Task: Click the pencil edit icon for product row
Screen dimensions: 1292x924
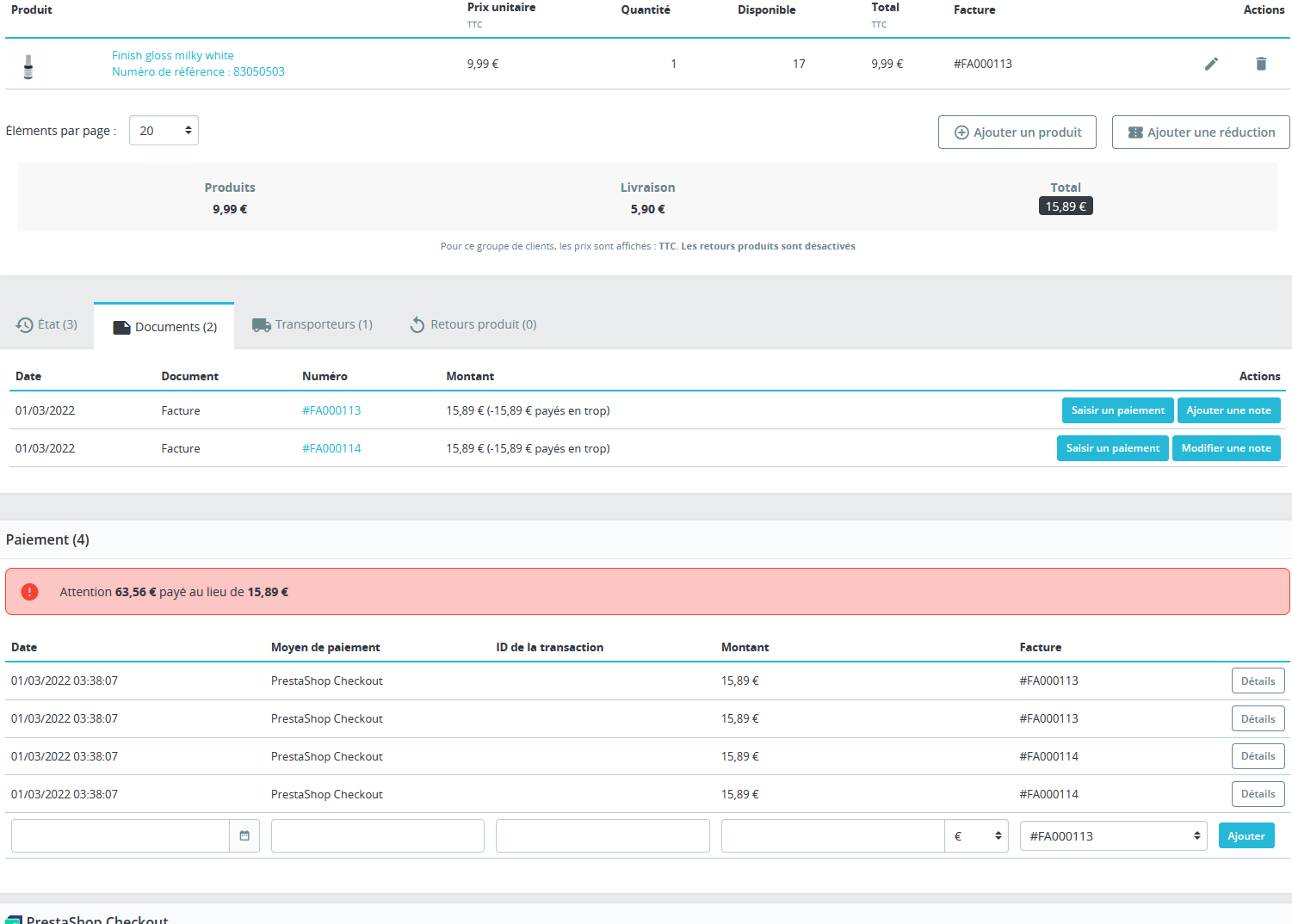Action: point(1211,64)
